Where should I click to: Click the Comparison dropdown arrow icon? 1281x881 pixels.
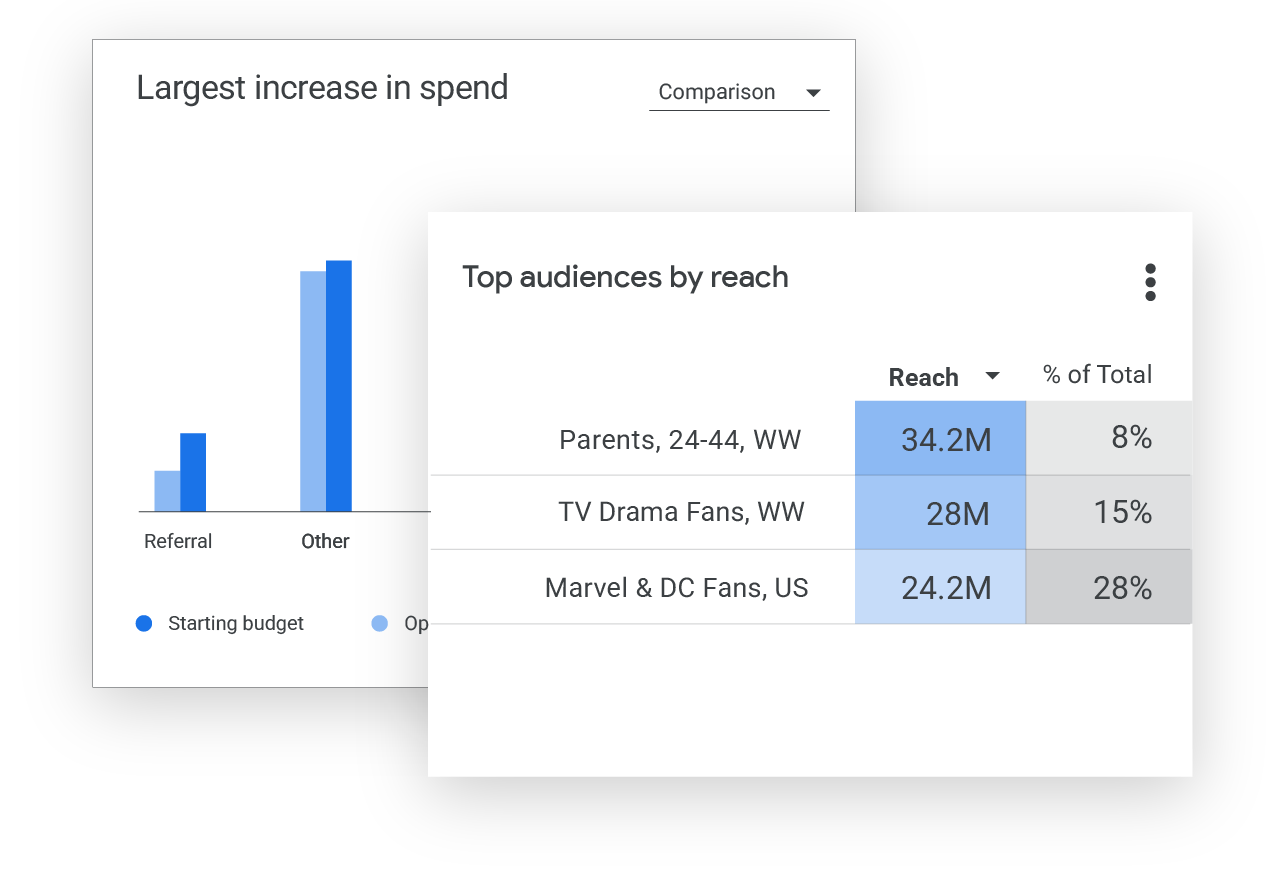pyautogui.click(x=813, y=93)
